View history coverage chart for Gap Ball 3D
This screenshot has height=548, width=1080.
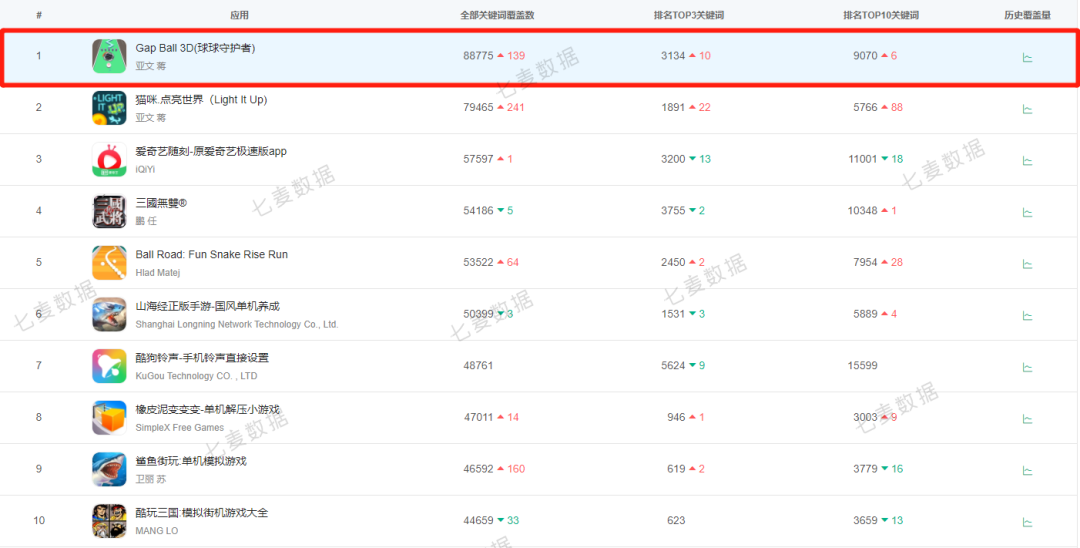pos(1027,57)
